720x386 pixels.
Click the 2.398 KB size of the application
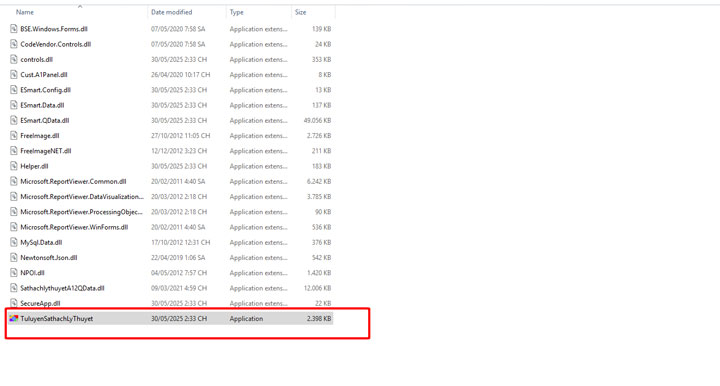pos(319,318)
